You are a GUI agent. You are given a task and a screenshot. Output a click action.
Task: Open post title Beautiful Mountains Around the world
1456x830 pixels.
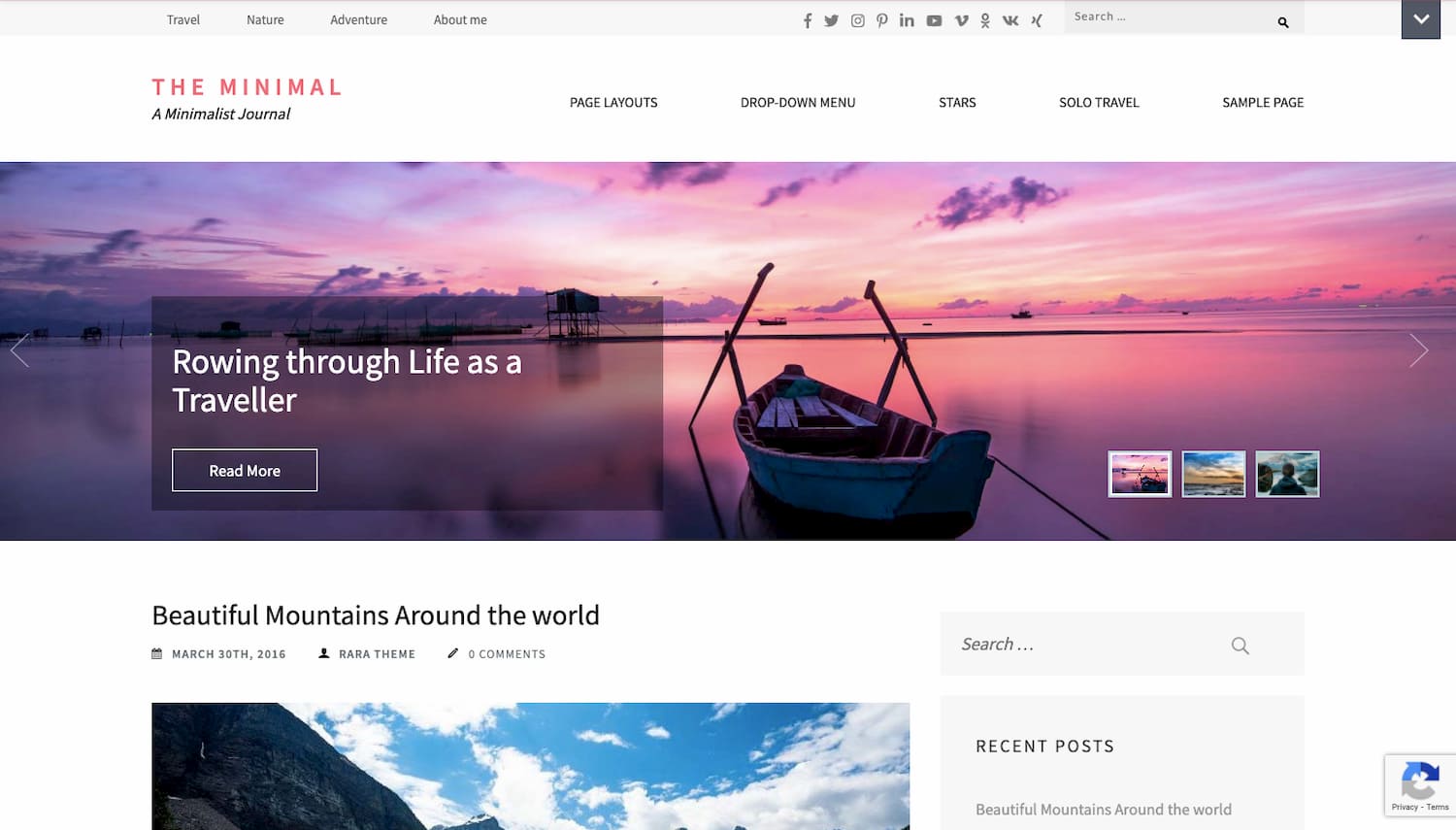[376, 615]
